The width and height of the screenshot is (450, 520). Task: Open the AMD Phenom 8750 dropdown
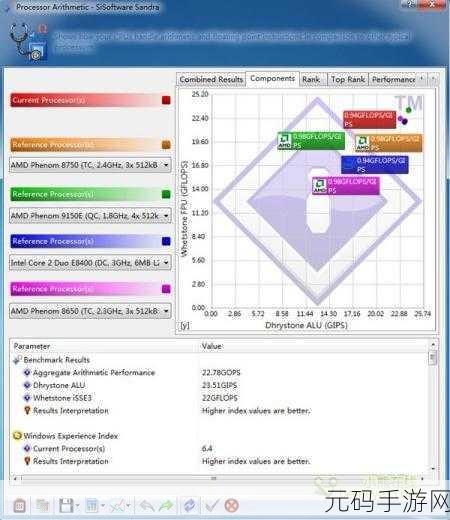[90, 165]
